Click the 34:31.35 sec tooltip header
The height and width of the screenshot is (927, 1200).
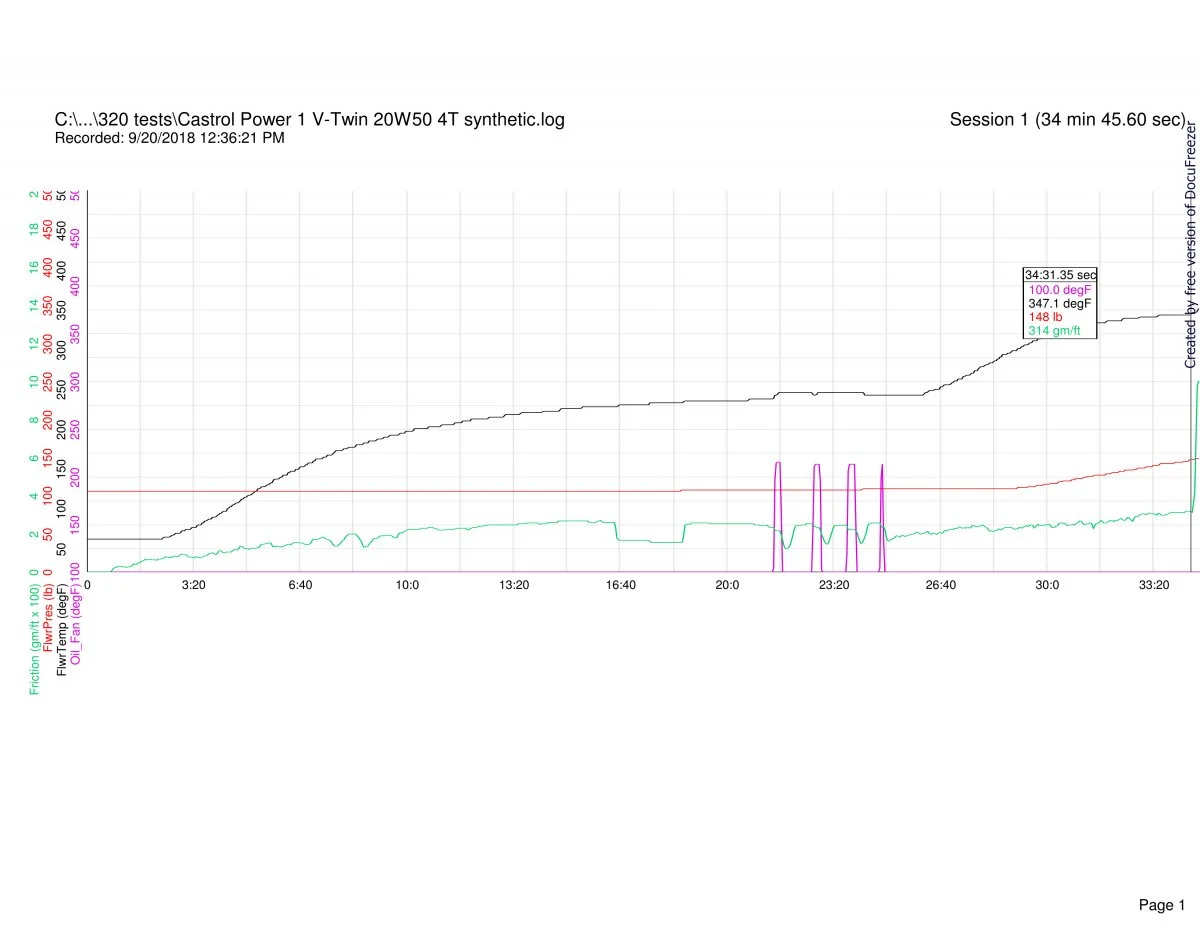click(1060, 275)
